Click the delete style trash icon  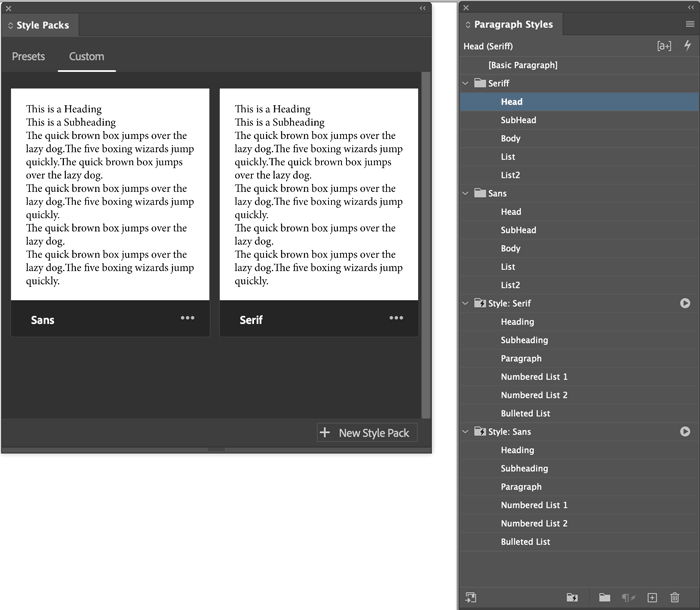pos(675,597)
